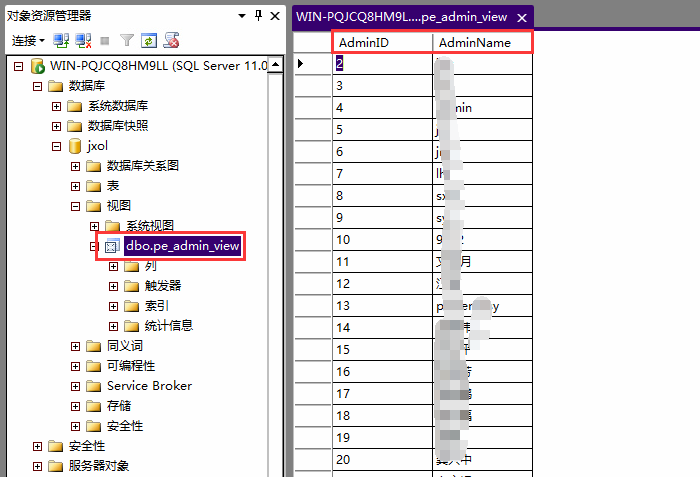Close the pe_admin_view tab
The width and height of the screenshot is (700, 477).
coord(521,18)
